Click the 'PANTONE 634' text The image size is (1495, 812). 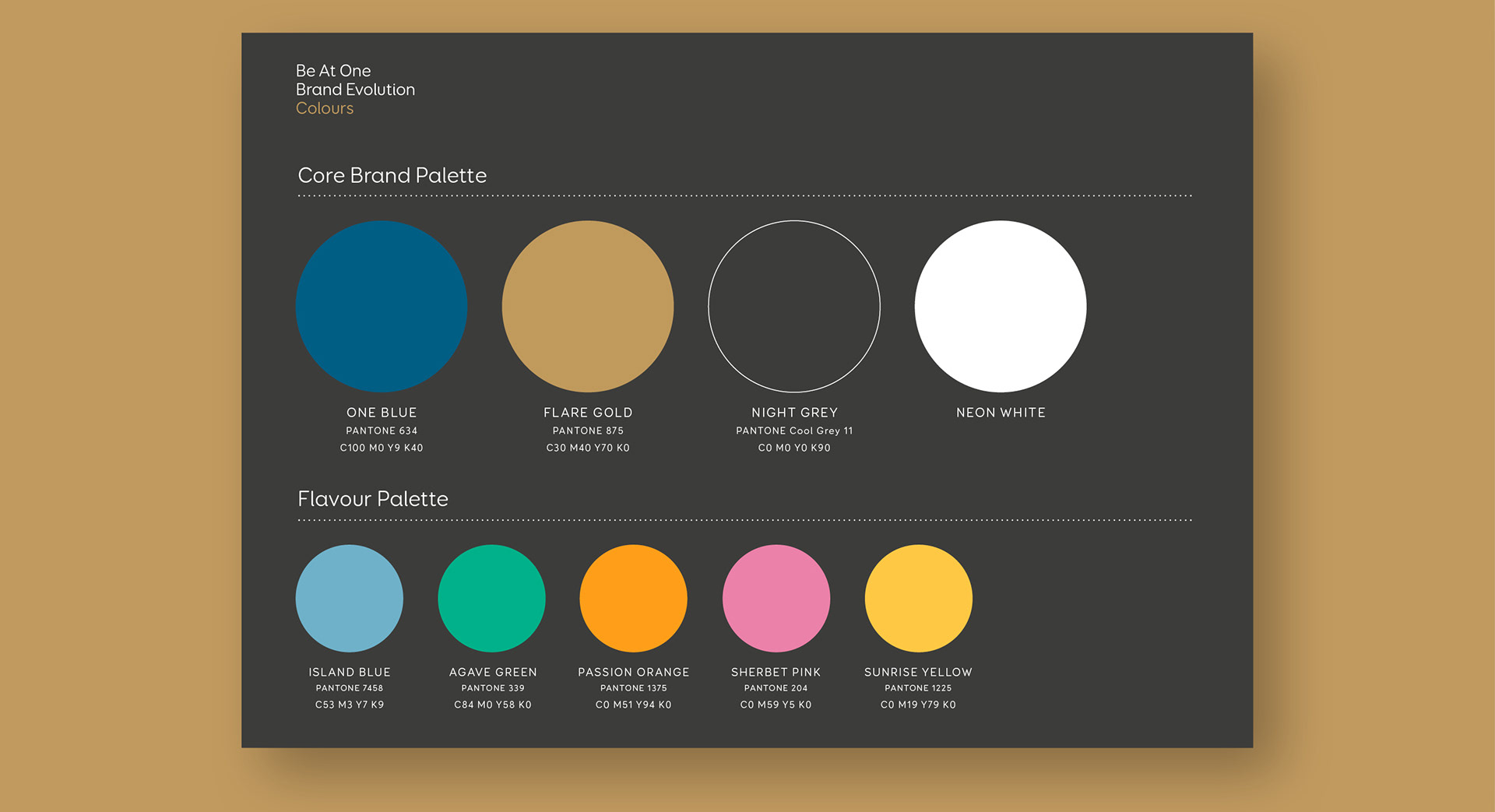pyautogui.click(x=382, y=431)
